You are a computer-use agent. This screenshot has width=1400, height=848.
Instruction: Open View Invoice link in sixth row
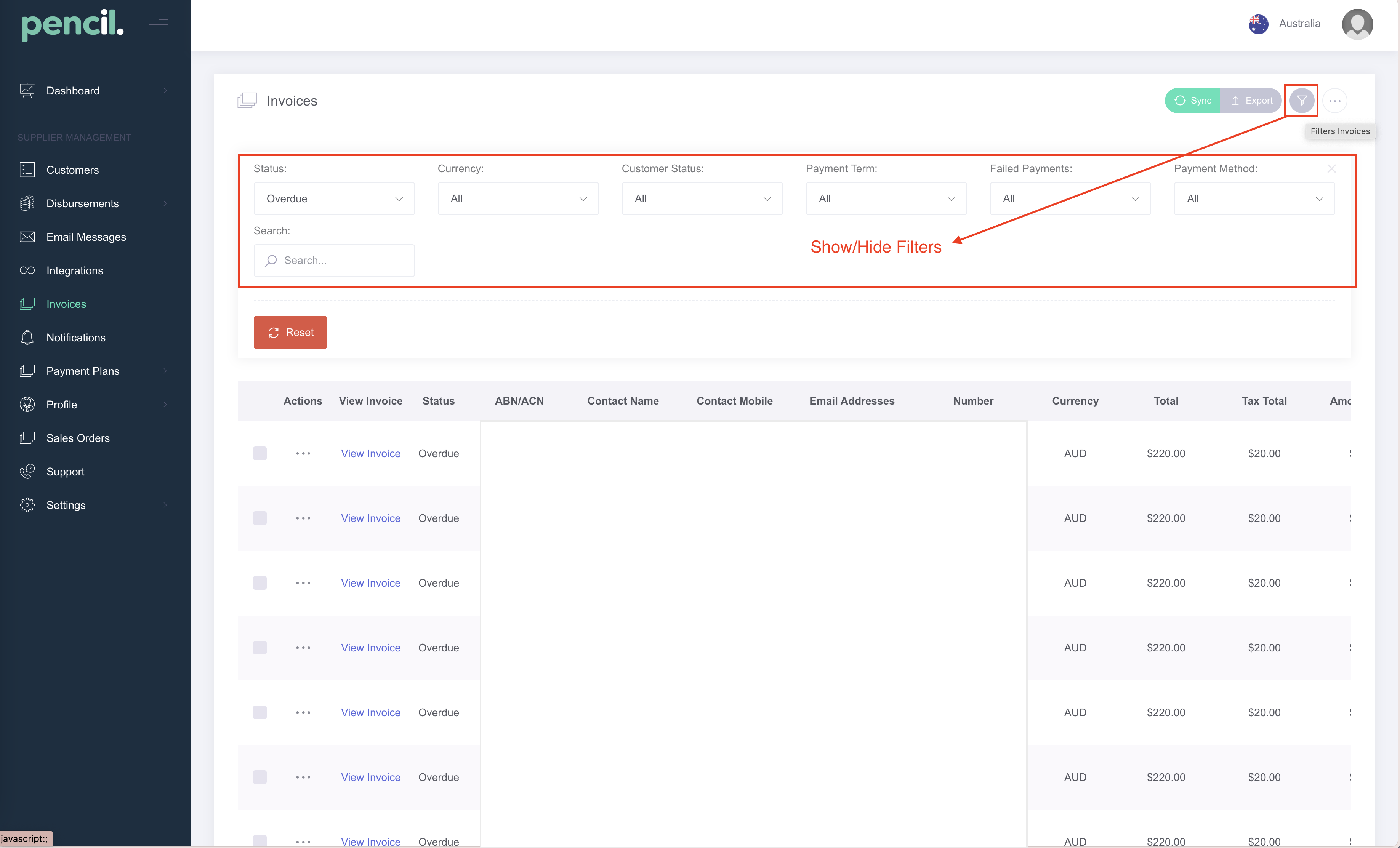click(370, 777)
